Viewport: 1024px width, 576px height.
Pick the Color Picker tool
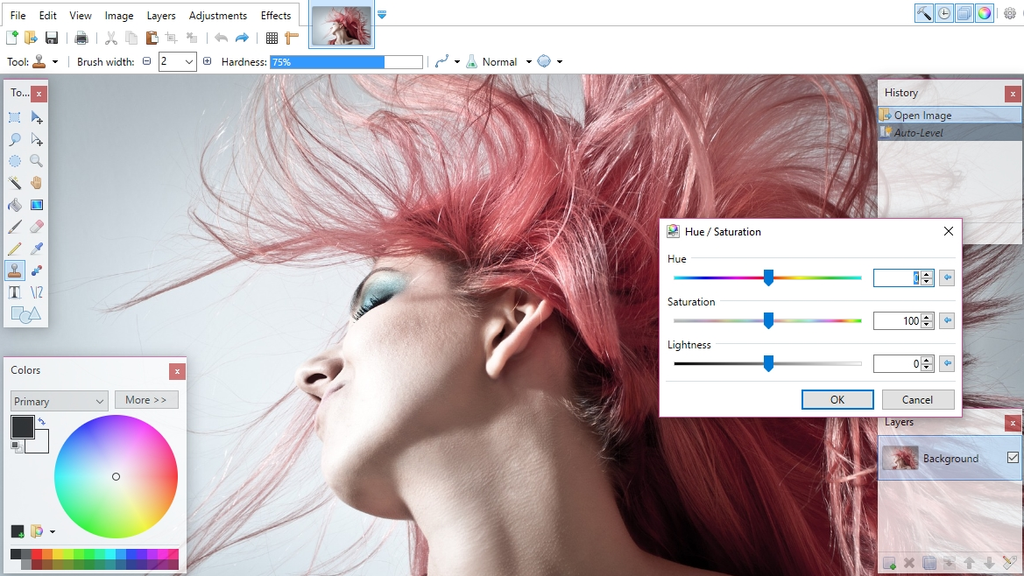click(38, 249)
